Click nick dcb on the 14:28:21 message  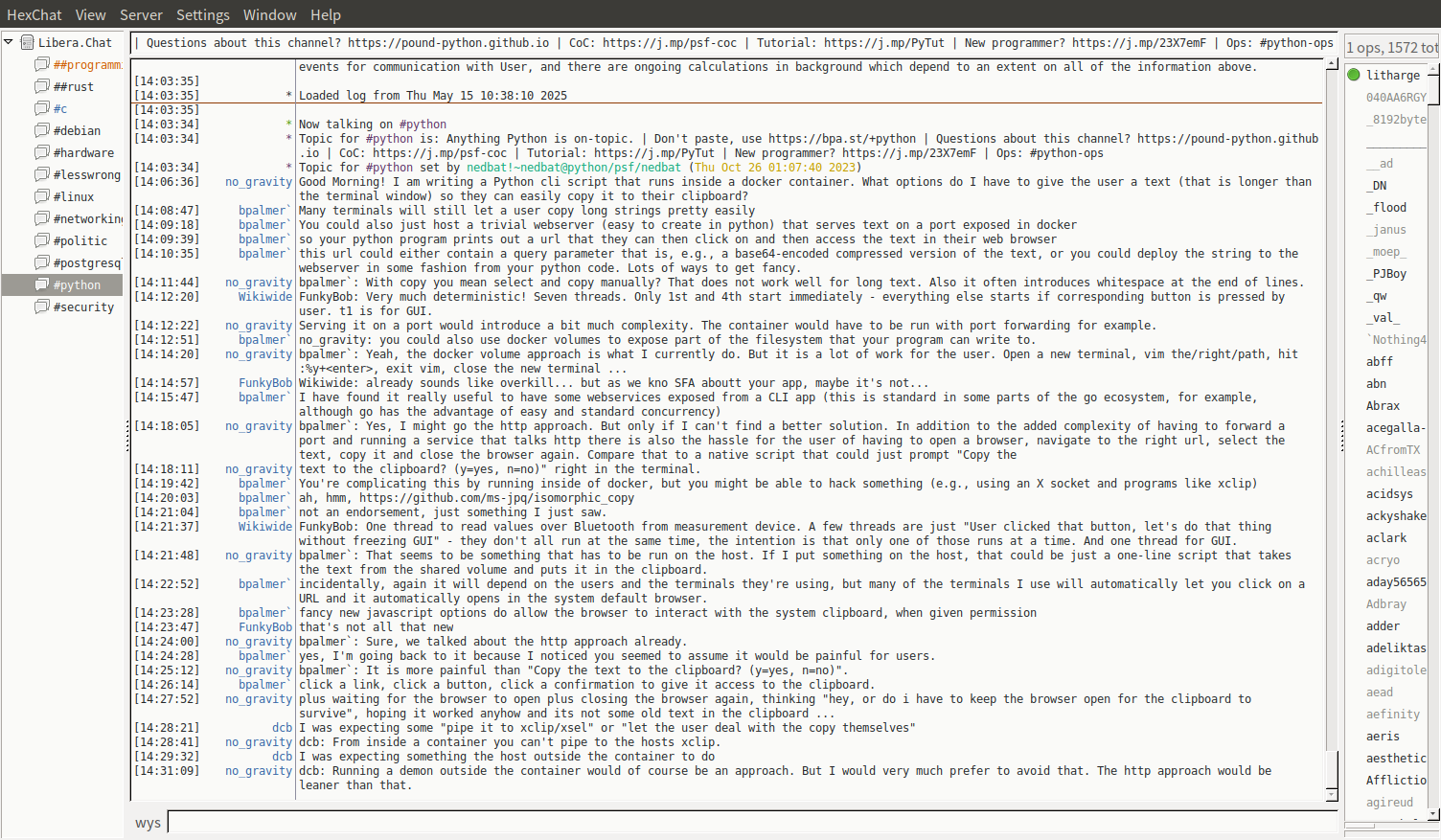tap(282, 727)
